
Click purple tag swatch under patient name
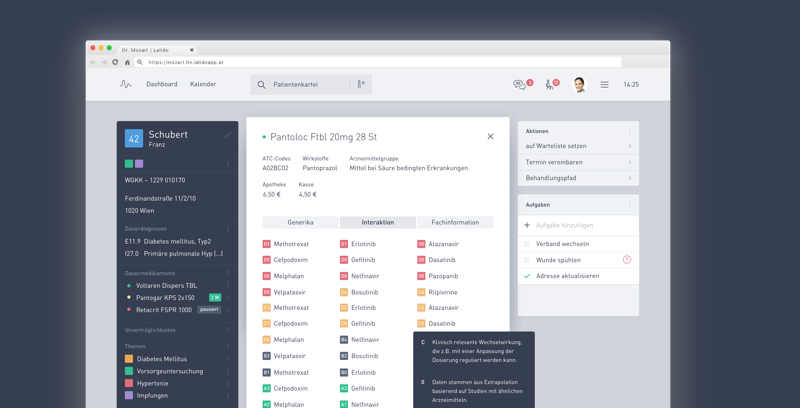[139, 164]
